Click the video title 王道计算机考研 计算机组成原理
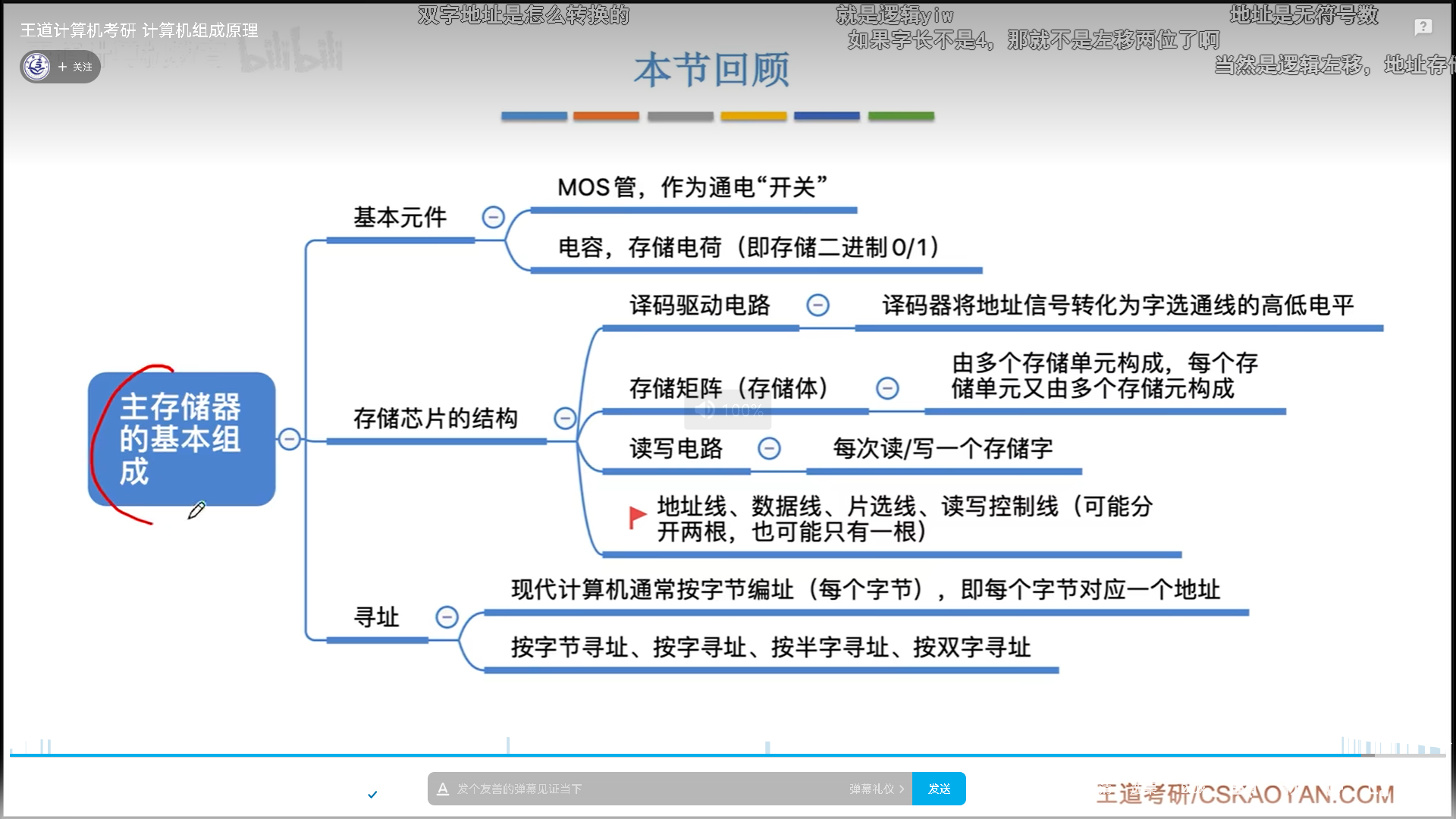The image size is (1456, 819). pos(139,30)
